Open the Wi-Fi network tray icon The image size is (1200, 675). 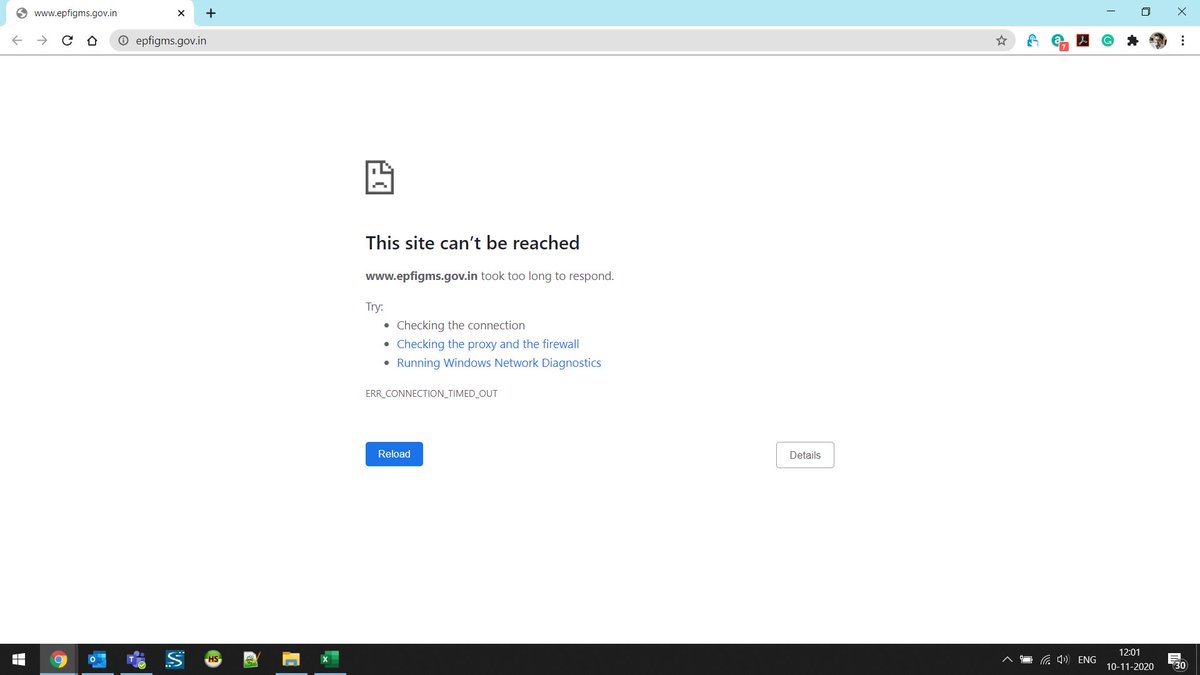[x=1045, y=660]
